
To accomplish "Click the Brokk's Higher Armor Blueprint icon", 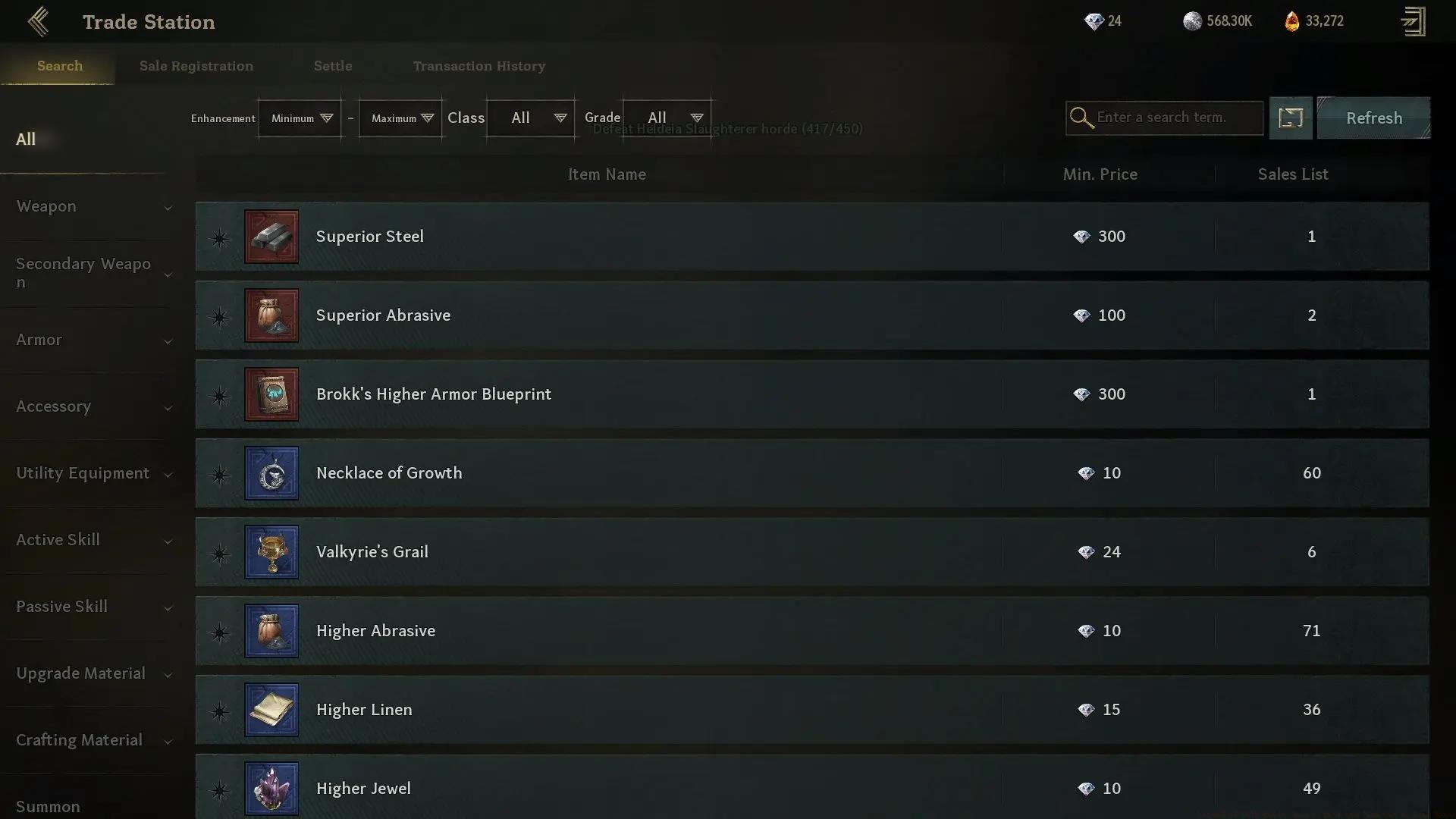I will (x=271, y=394).
